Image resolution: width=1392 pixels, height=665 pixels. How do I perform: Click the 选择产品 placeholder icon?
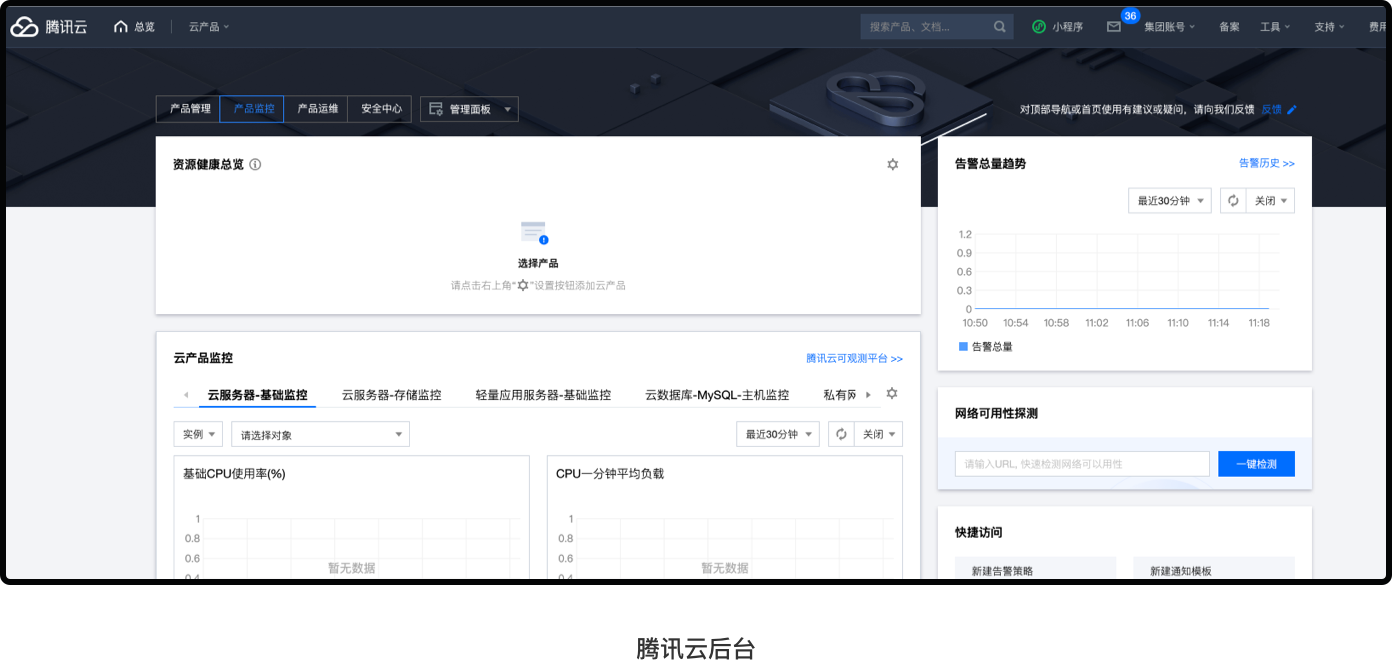(x=535, y=233)
